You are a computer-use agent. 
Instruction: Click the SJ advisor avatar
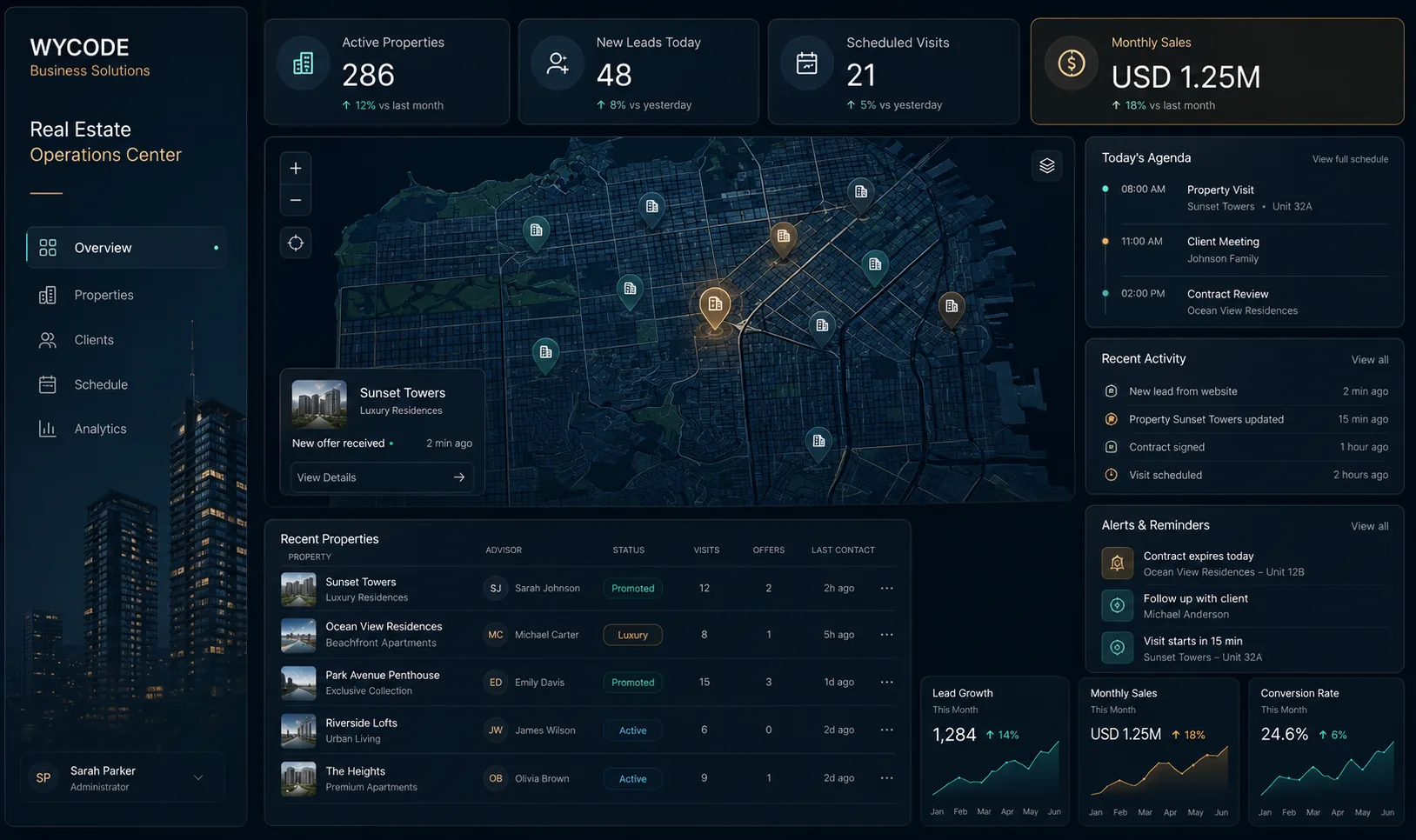click(x=495, y=589)
